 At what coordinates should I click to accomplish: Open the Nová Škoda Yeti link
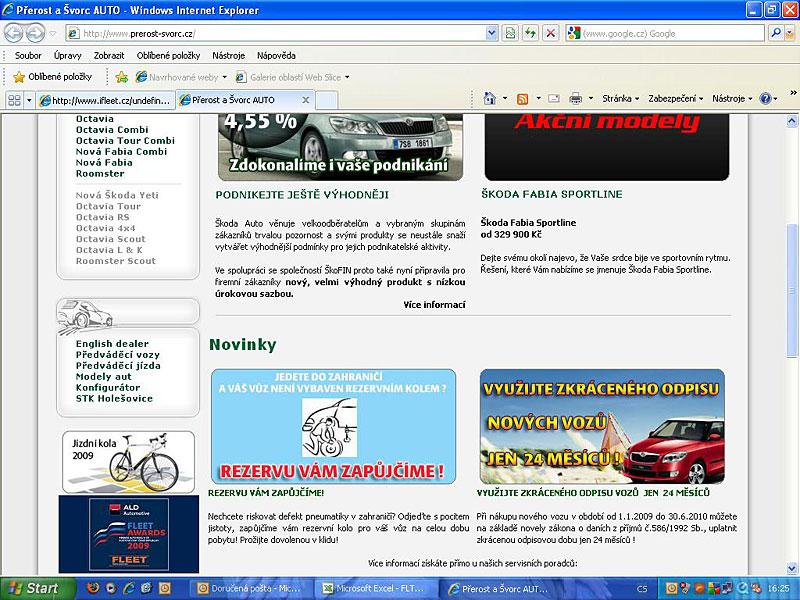click(117, 195)
